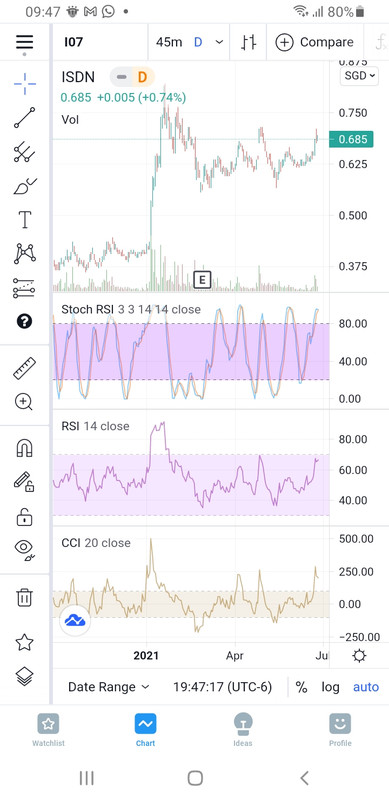Select the RSI 14 close indicator title
The image size is (389, 800).
pos(95,426)
